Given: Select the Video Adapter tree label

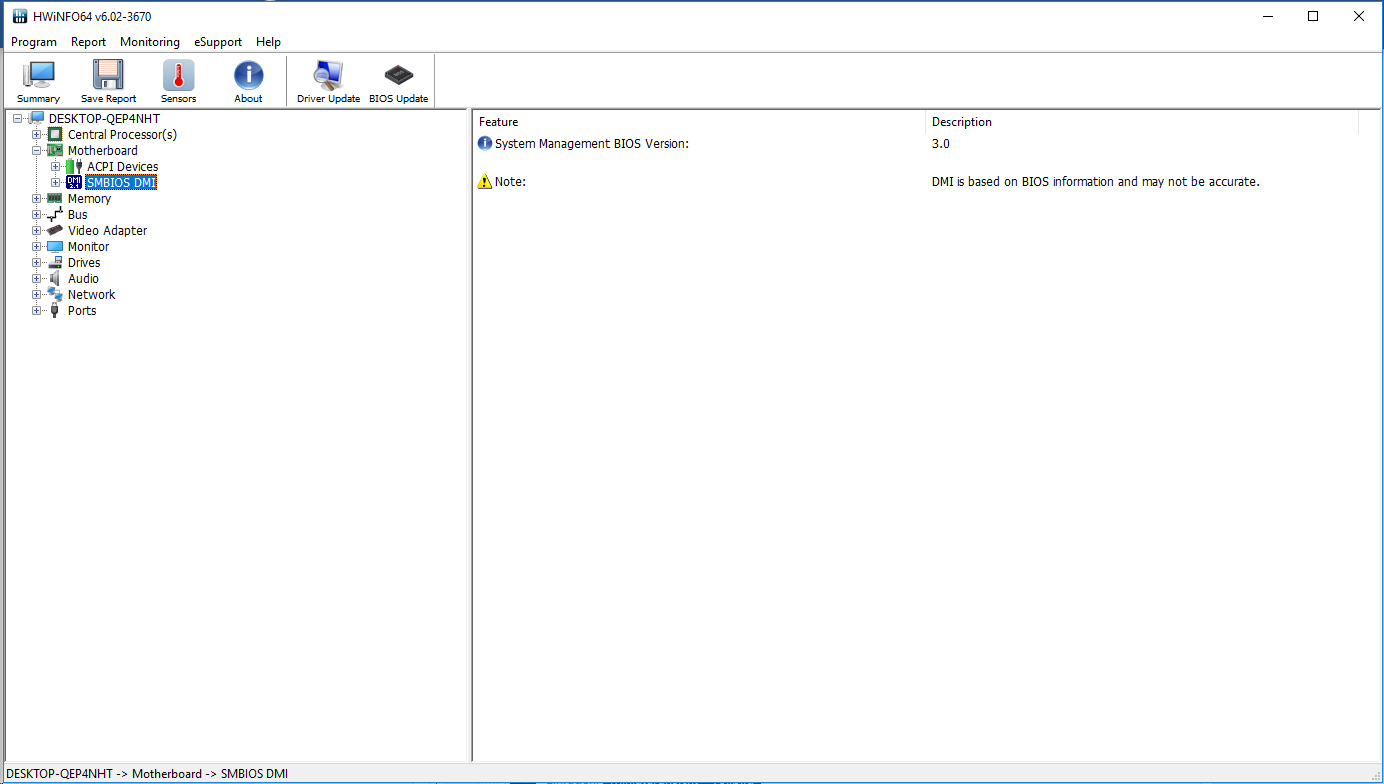Looking at the screenshot, I should pos(107,231).
